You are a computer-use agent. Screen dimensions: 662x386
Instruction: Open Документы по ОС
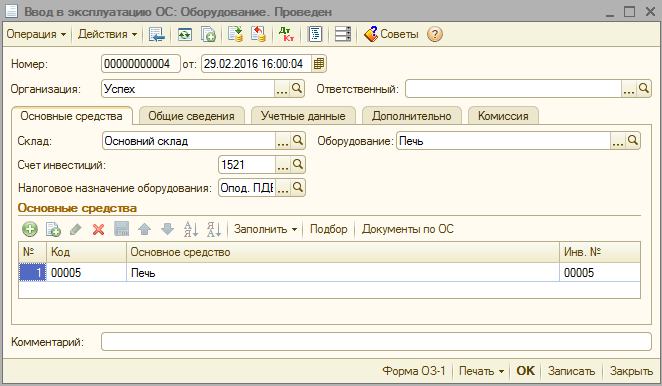[x=407, y=229]
